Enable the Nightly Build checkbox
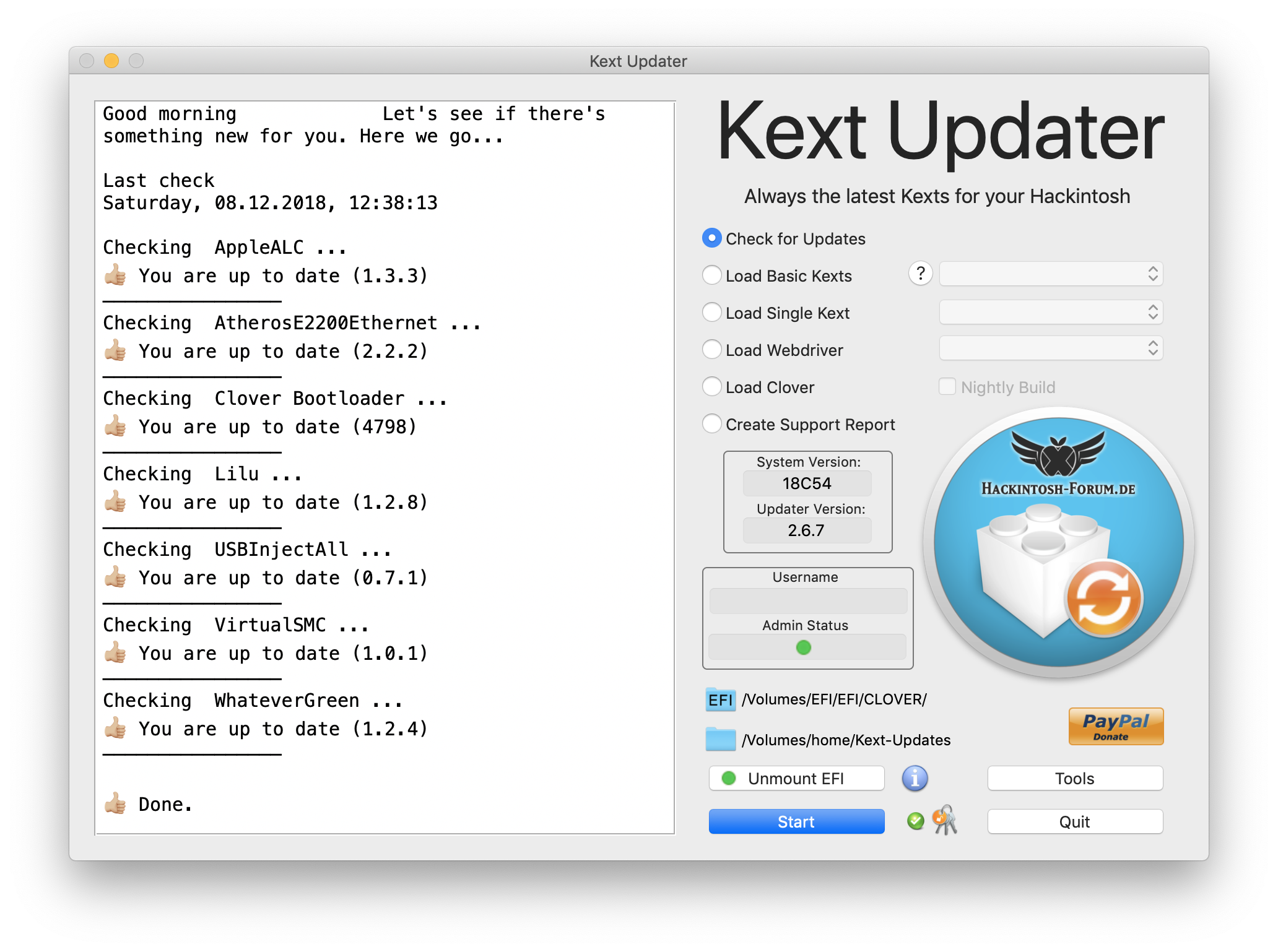The width and height of the screenshot is (1278, 952). (947, 387)
